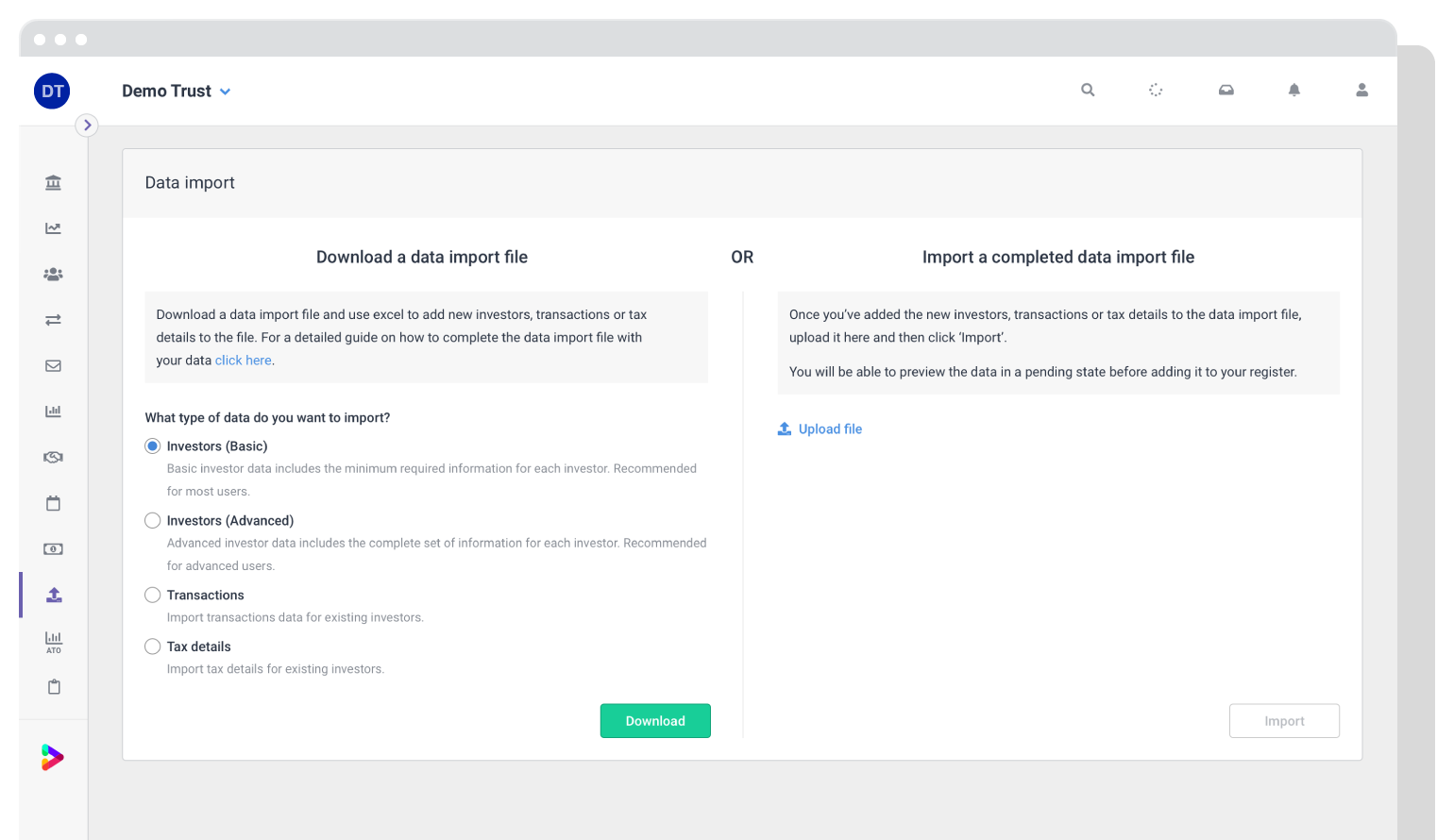
Task: Select the Investors (Basic) option
Action: (152, 445)
